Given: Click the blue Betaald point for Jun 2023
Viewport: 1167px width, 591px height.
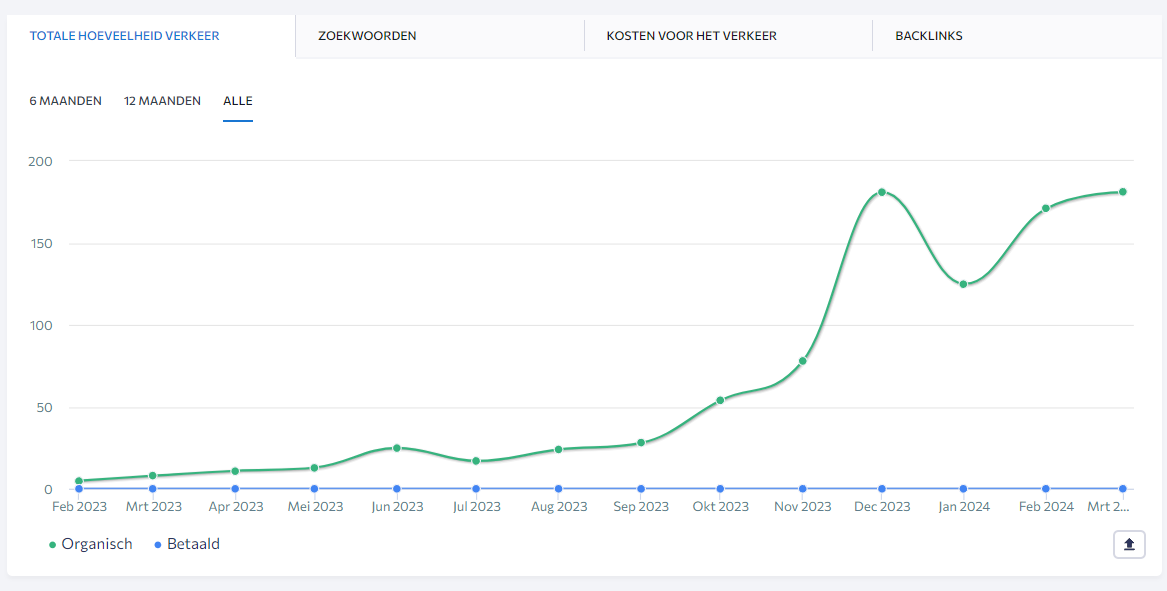Looking at the screenshot, I should click(x=397, y=489).
